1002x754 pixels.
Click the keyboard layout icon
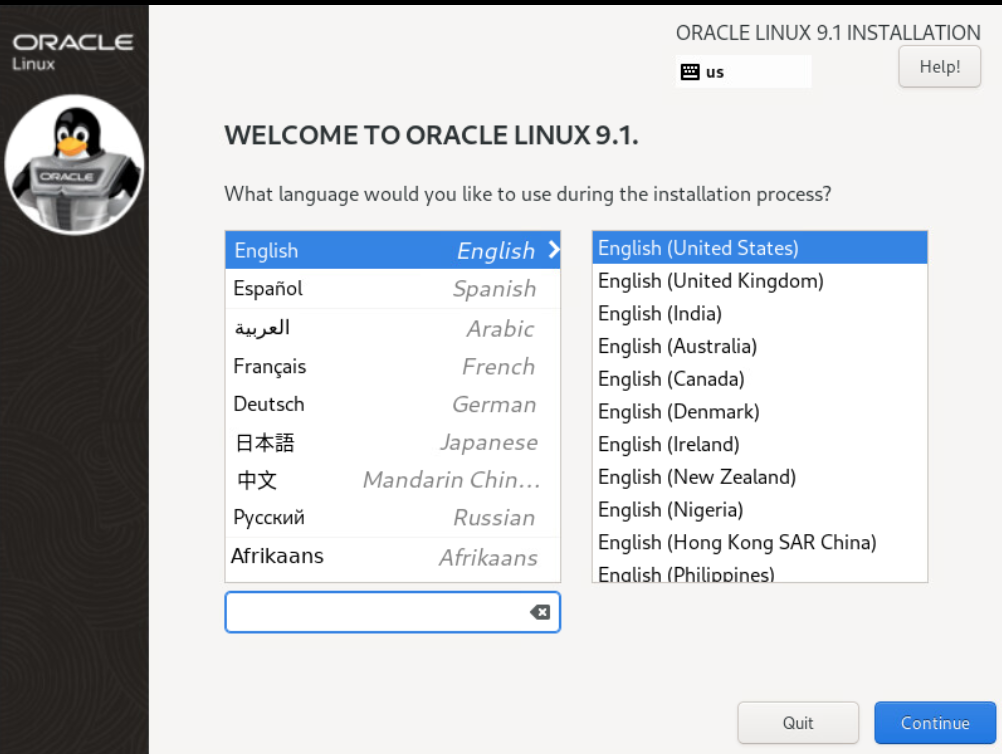coord(690,72)
